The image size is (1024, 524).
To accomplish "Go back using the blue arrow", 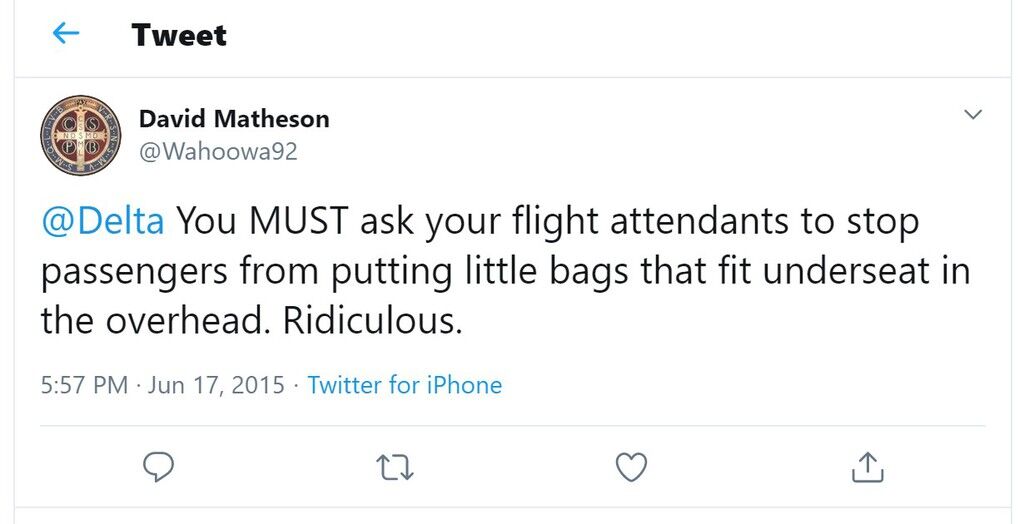I will pos(66,33).
